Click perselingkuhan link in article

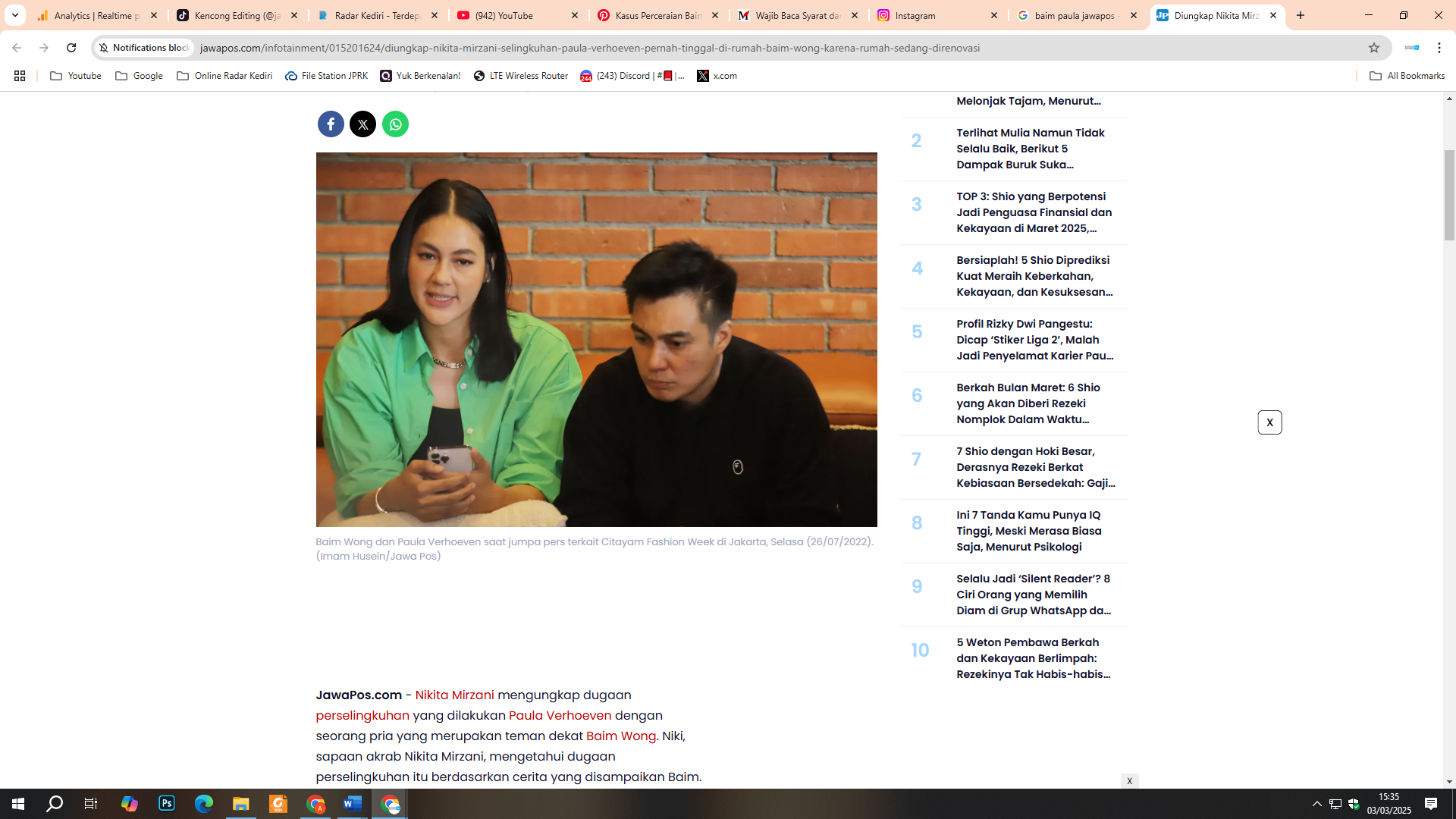tap(362, 716)
